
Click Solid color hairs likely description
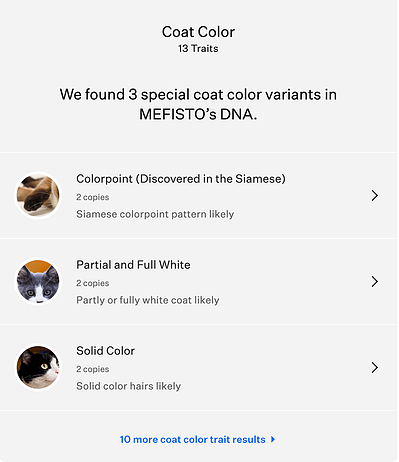[x=128, y=386]
